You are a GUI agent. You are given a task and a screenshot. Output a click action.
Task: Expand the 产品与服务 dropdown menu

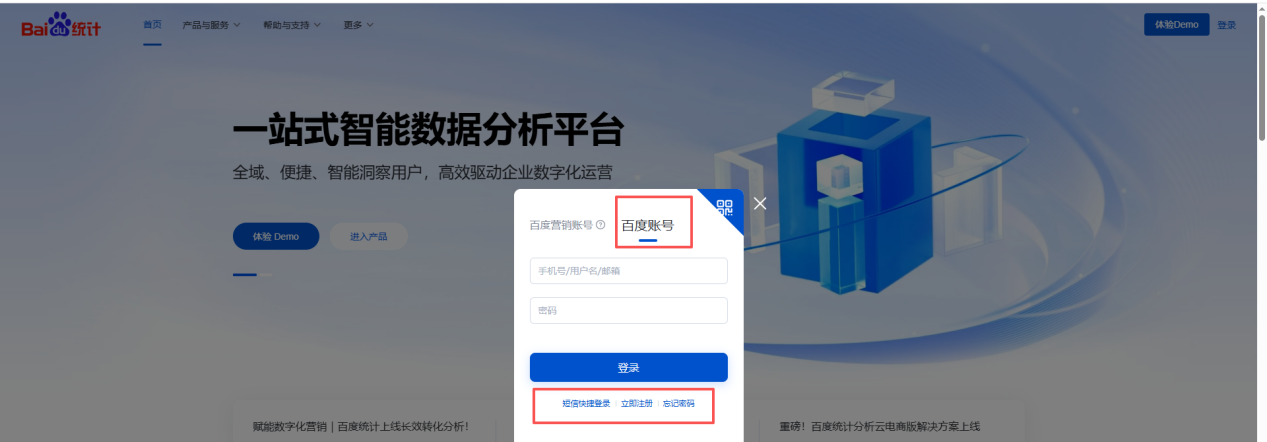coord(211,25)
